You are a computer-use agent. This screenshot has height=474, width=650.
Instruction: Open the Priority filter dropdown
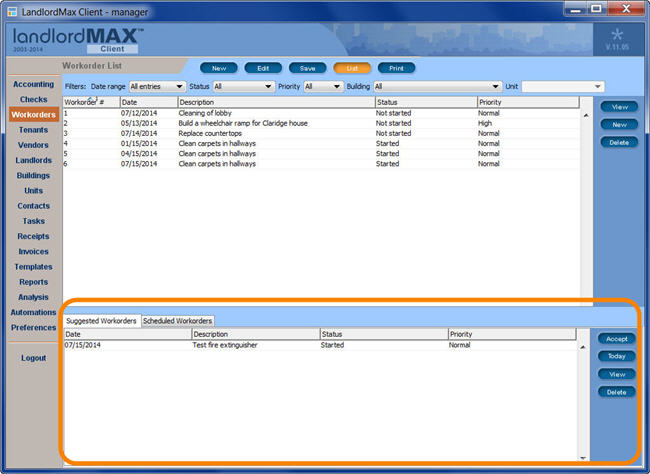(323, 86)
